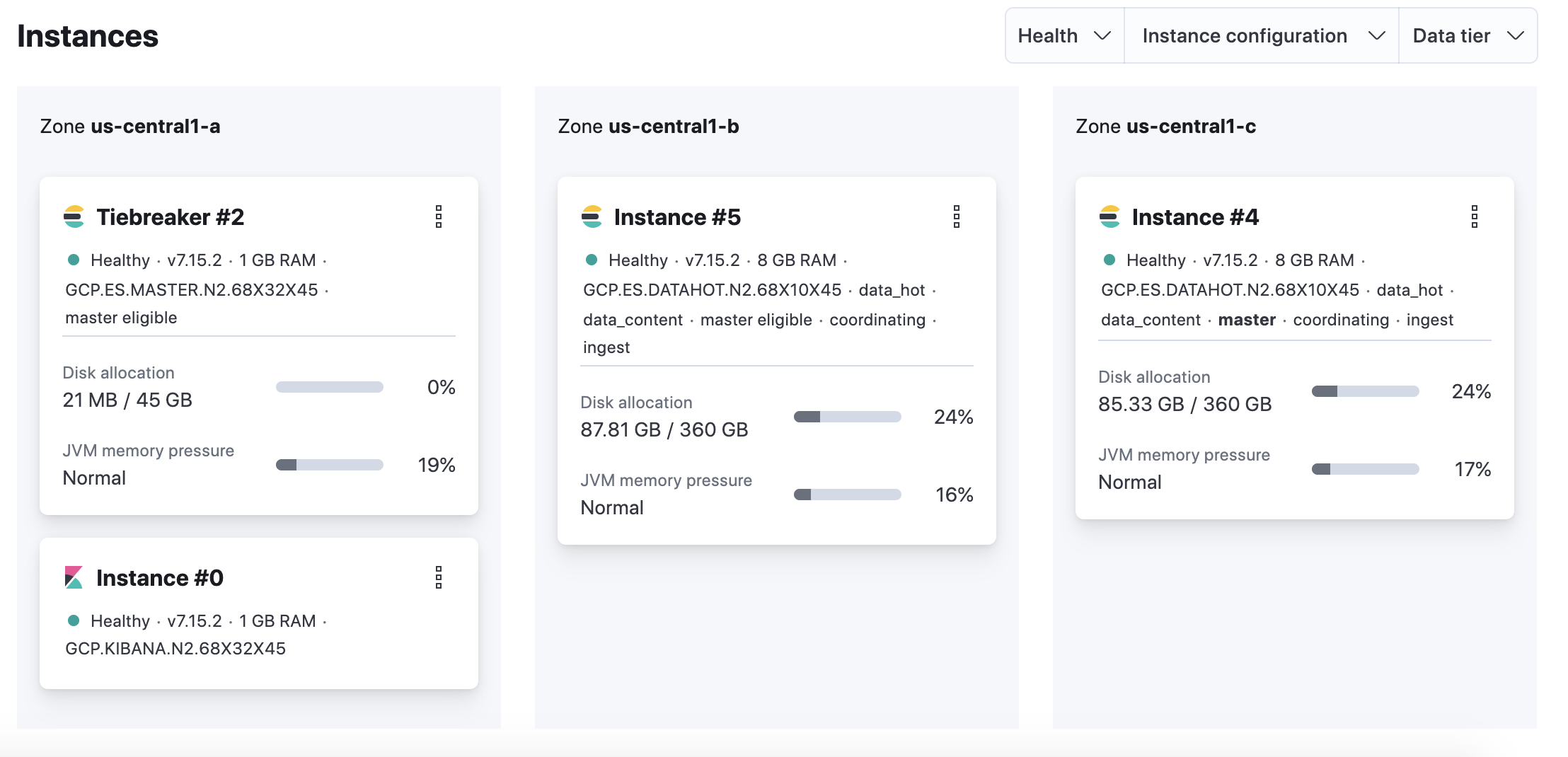Screen dimensions: 1568x757
Task: Click Instance #4 green healthy status dot
Action: 1109,260
